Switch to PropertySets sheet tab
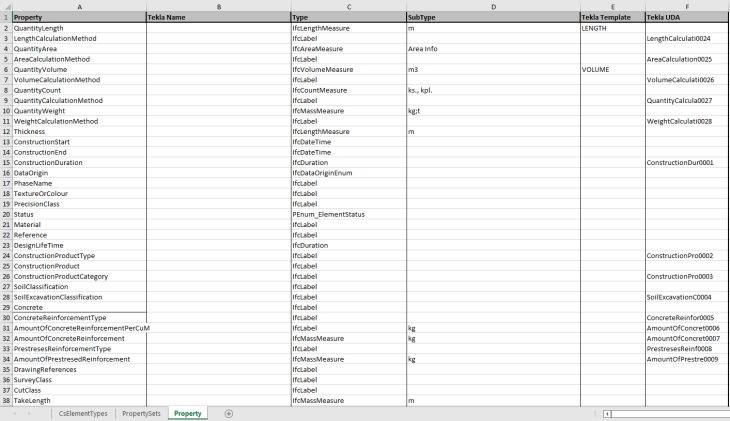The width and height of the screenshot is (730, 421). (x=141, y=414)
